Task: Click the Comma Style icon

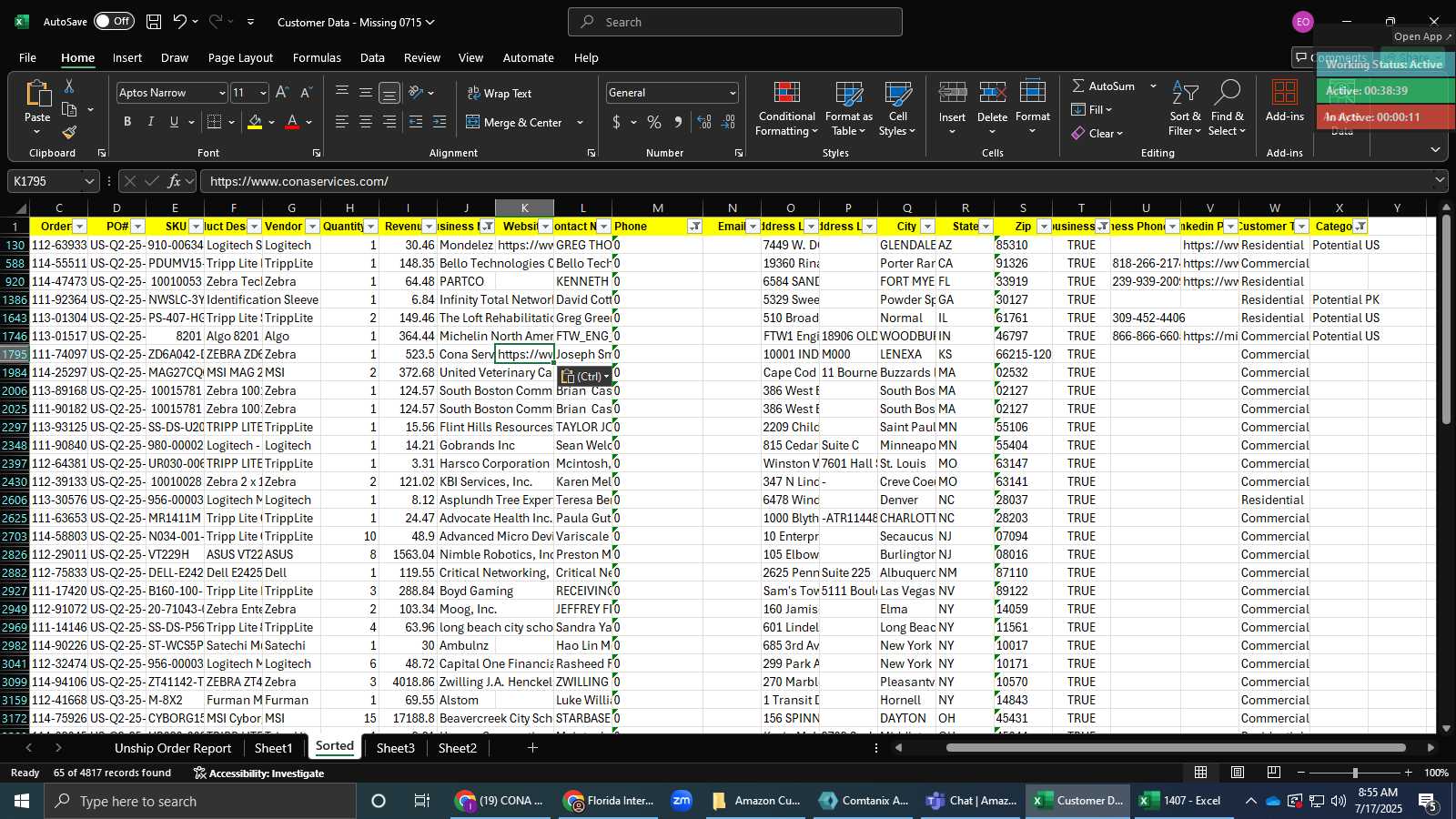Action: (678, 122)
